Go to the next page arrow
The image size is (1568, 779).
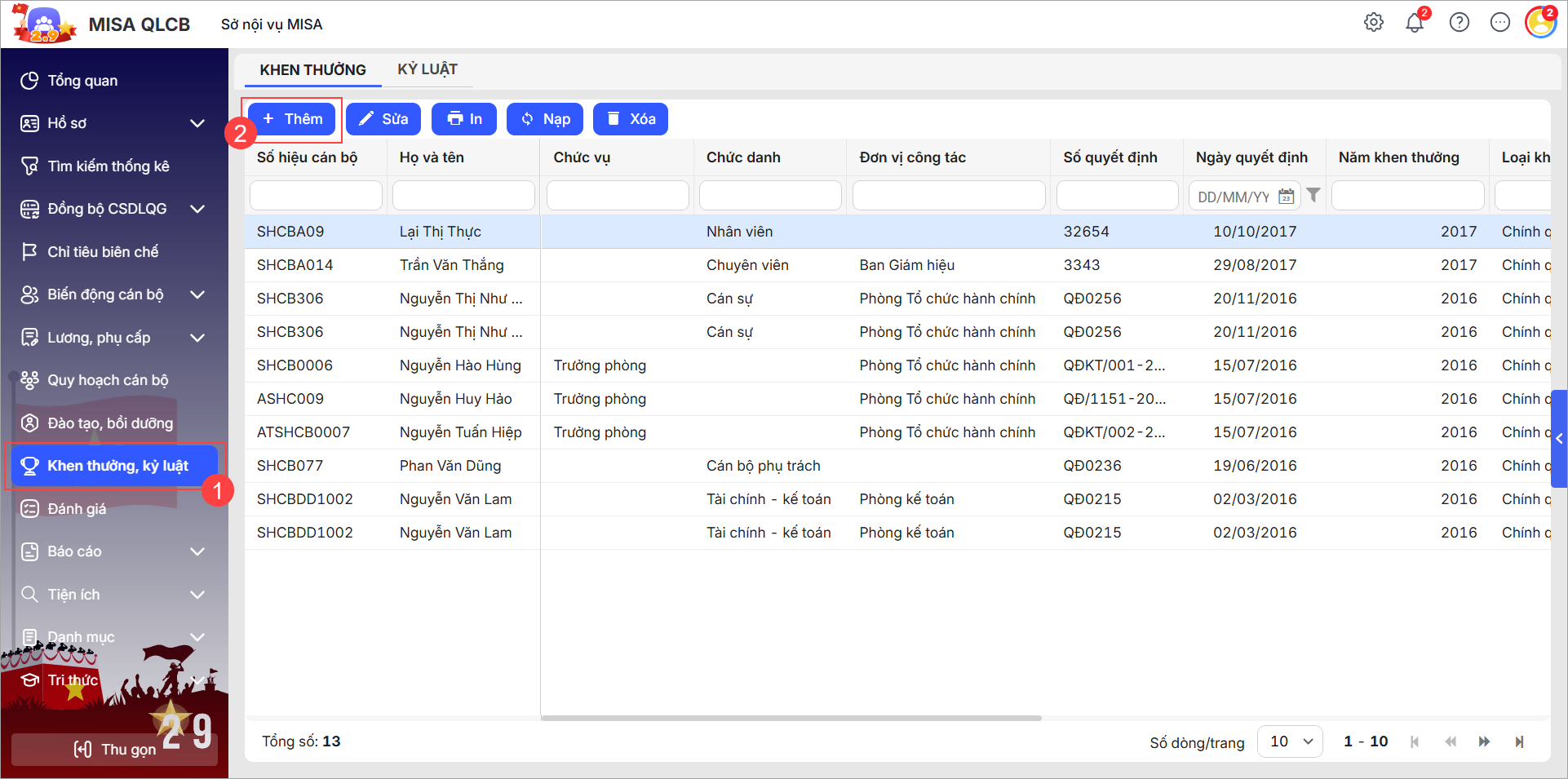[x=1484, y=741]
